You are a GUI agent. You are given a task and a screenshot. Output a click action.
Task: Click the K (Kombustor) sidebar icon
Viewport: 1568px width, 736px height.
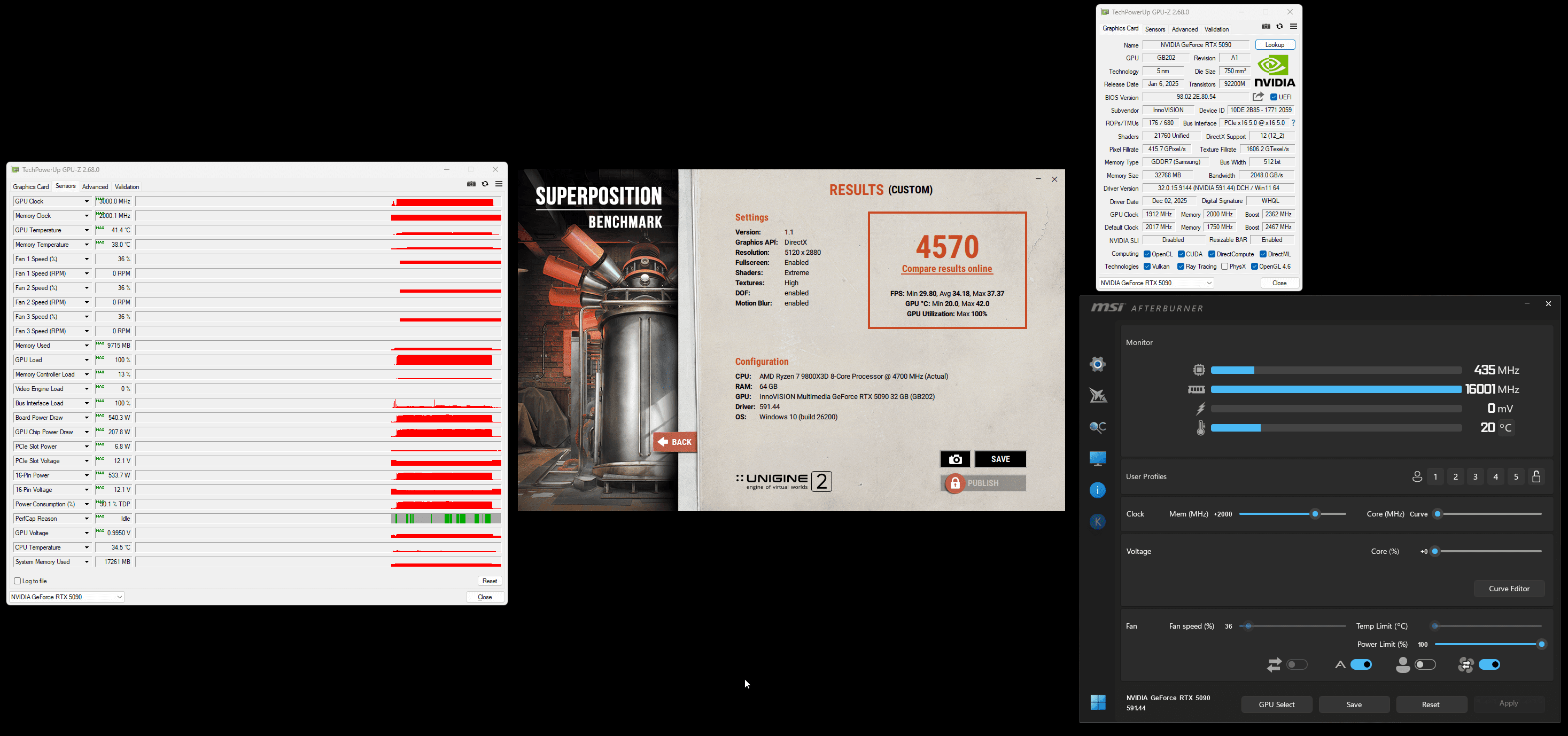(x=1098, y=521)
